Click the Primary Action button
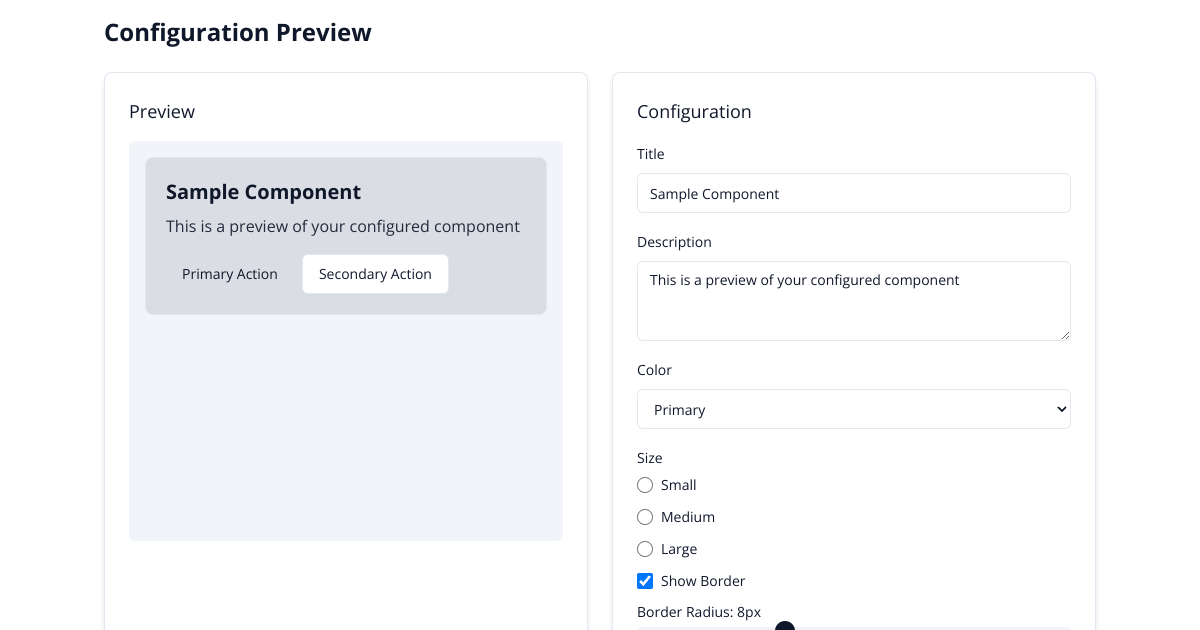This screenshot has height=630, width=1200. [229, 273]
